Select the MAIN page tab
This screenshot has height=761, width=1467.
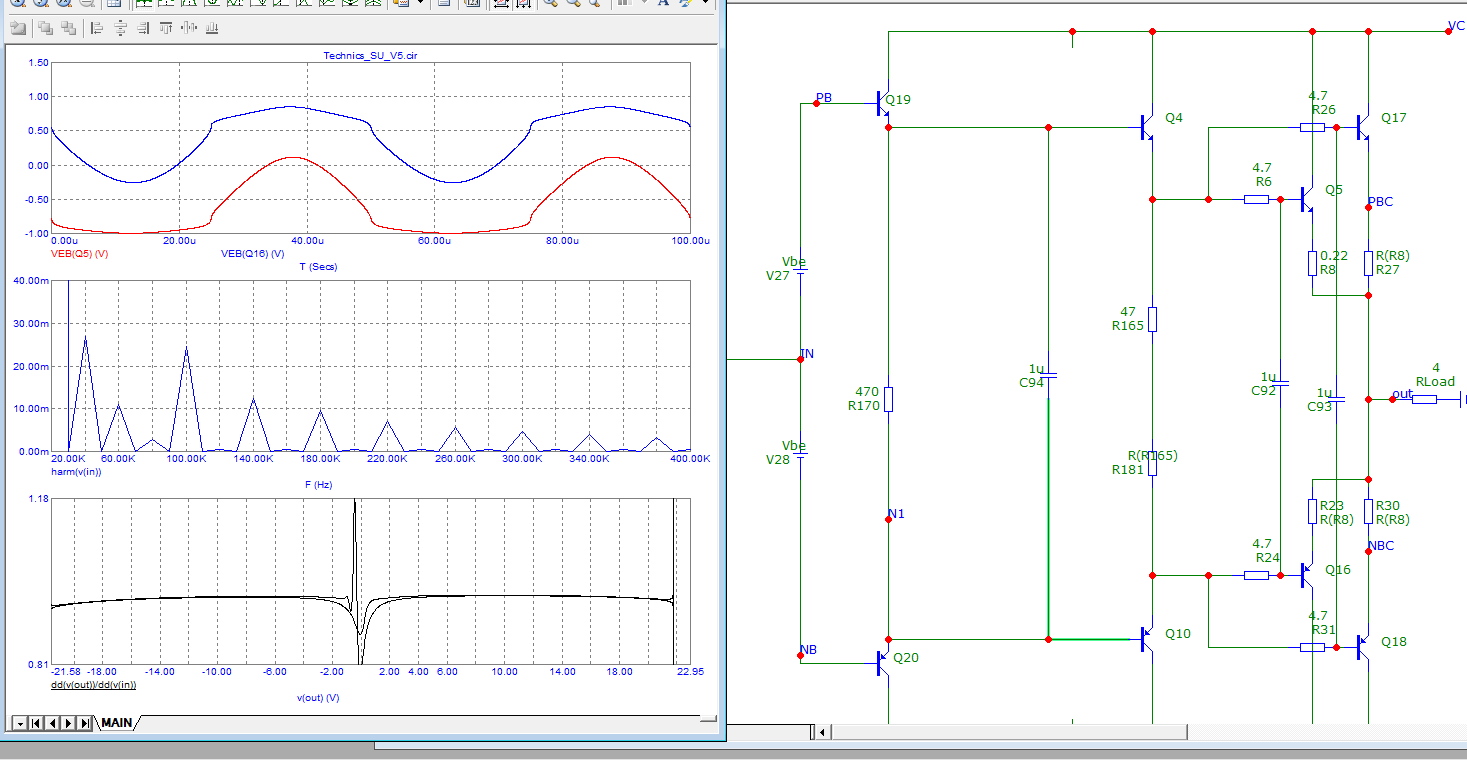pos(117,722)
